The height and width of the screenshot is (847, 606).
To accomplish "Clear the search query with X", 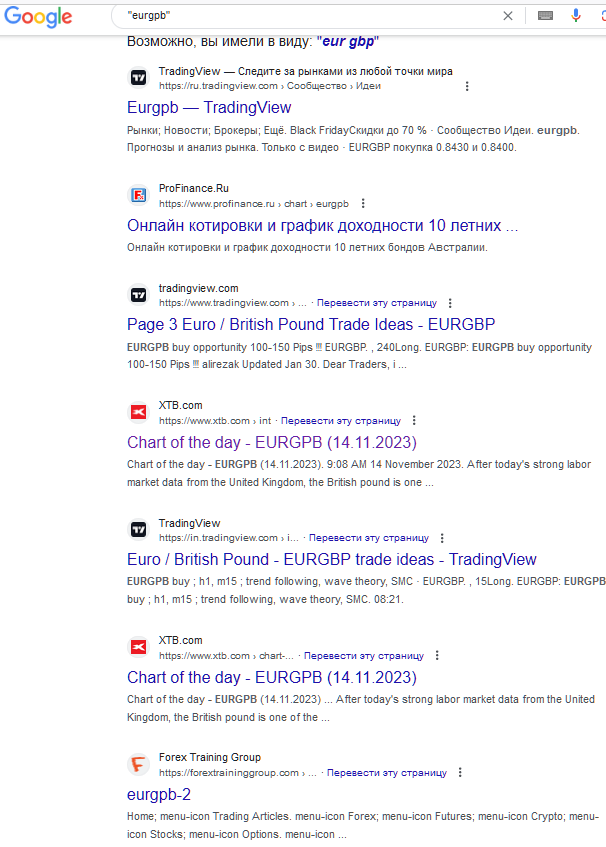I will click(x=508, y=16).
